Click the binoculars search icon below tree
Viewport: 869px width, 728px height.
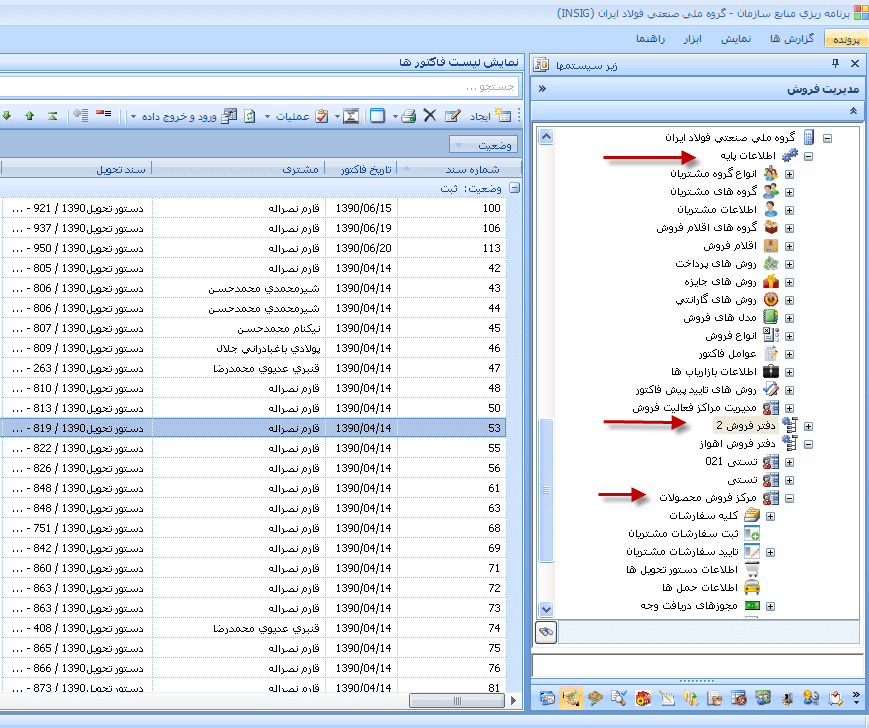pos(546,632)
